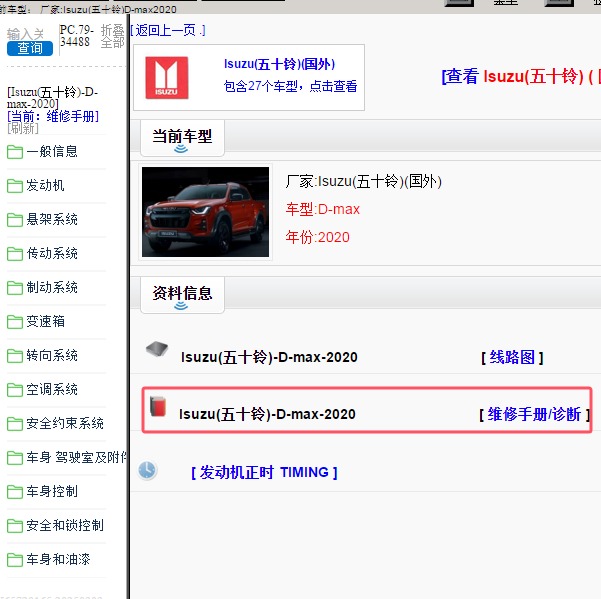Click 折叠全部 to collapse all
Image resolution: width=601 pixels, height=599 pixels.
pyautogui.click(x=112, y=36)
